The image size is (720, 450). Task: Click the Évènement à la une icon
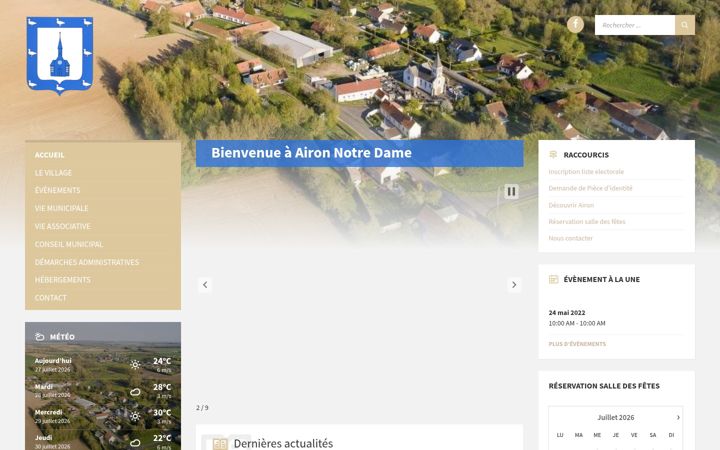click(x=553, y=279)
